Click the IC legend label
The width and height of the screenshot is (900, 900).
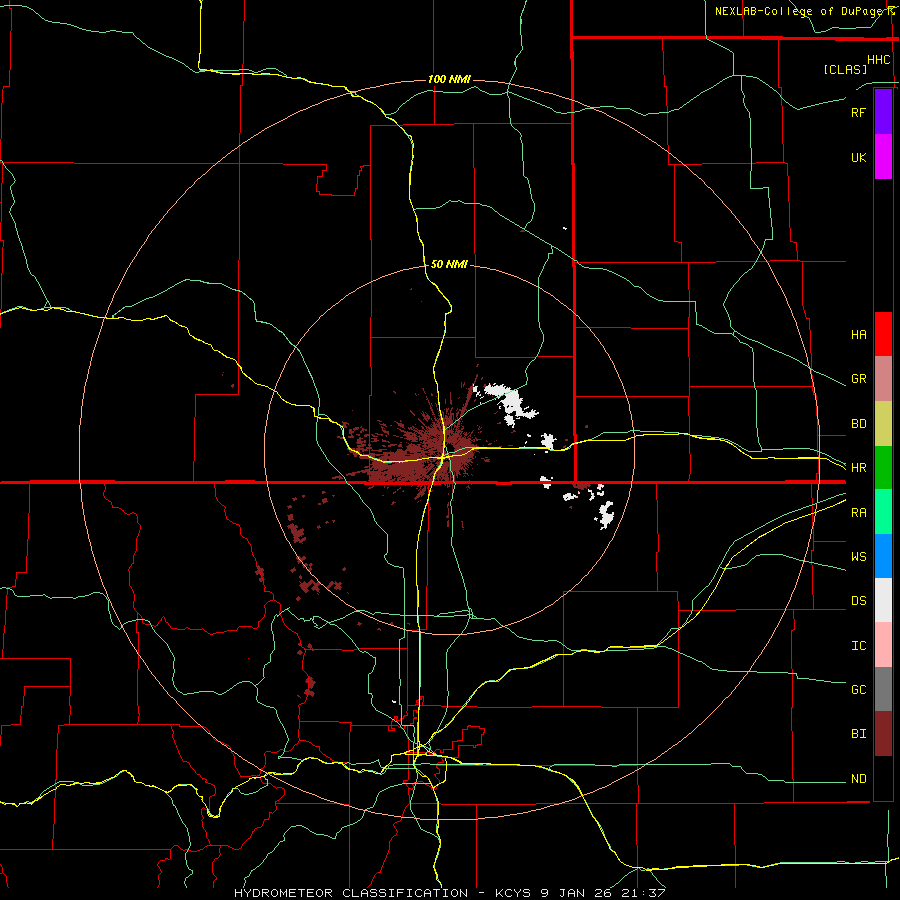858,646
